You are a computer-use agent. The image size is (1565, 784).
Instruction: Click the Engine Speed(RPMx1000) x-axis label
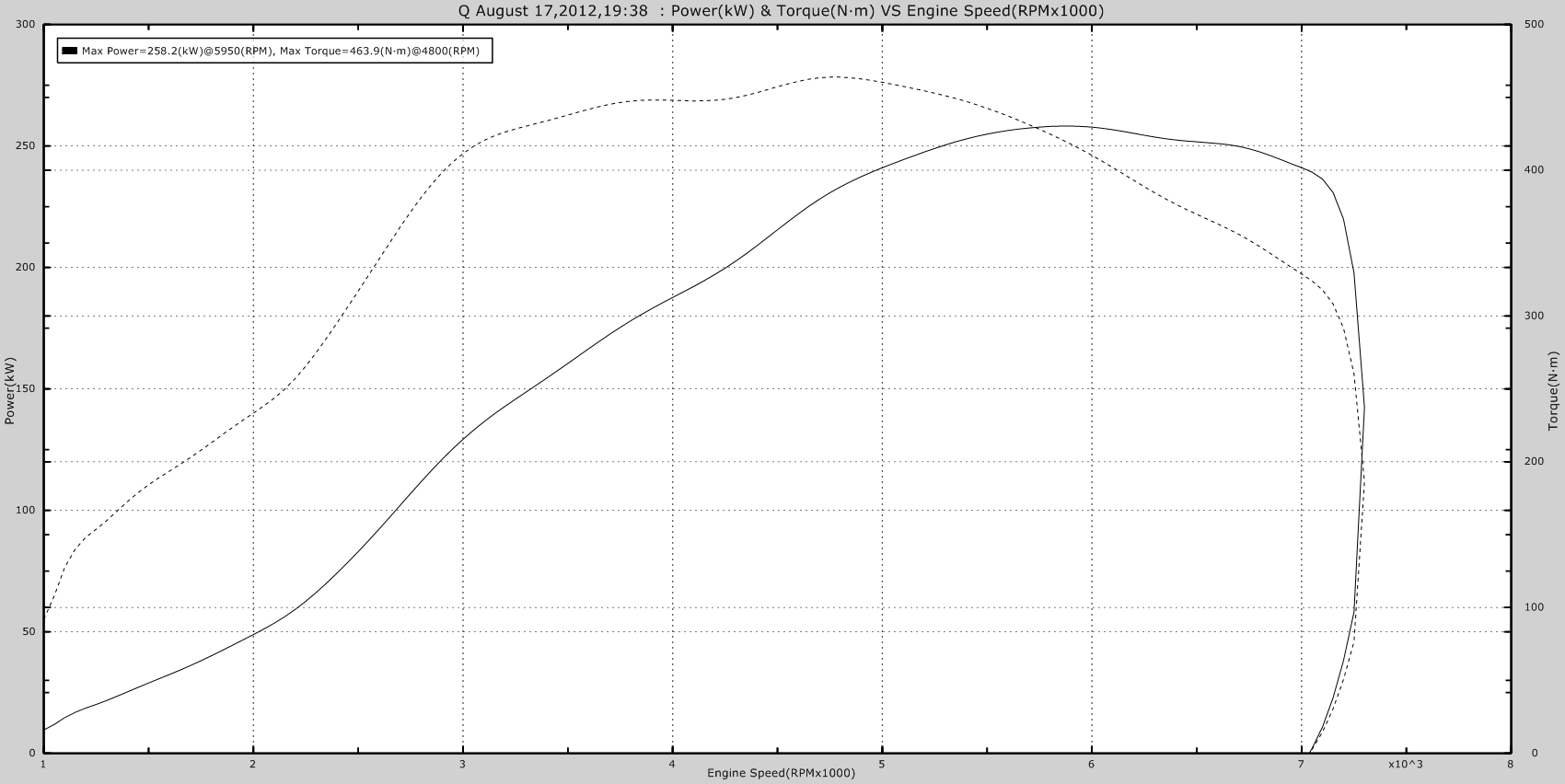tap(781, 773)
